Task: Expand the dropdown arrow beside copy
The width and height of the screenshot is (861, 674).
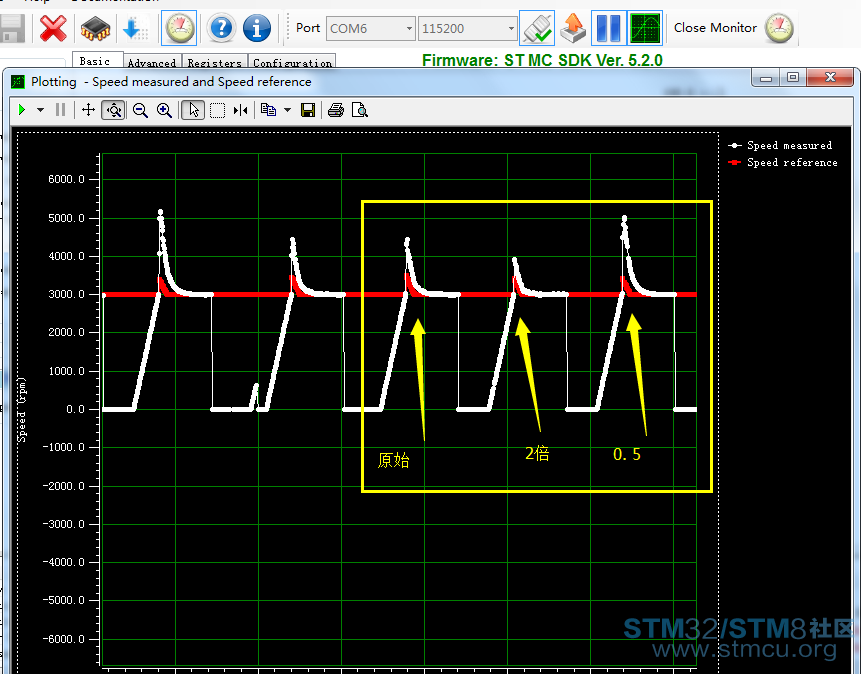Action: click(x=287, y=110)
